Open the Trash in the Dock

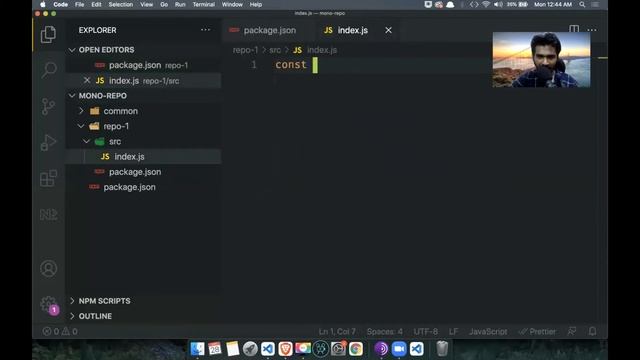tap(442, 349)
